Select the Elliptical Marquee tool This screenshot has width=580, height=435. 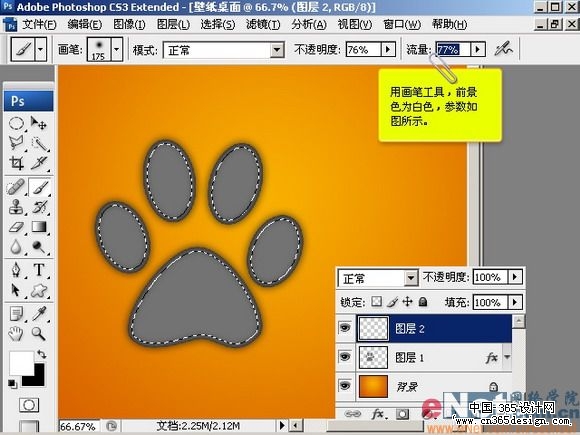point(16,124)
